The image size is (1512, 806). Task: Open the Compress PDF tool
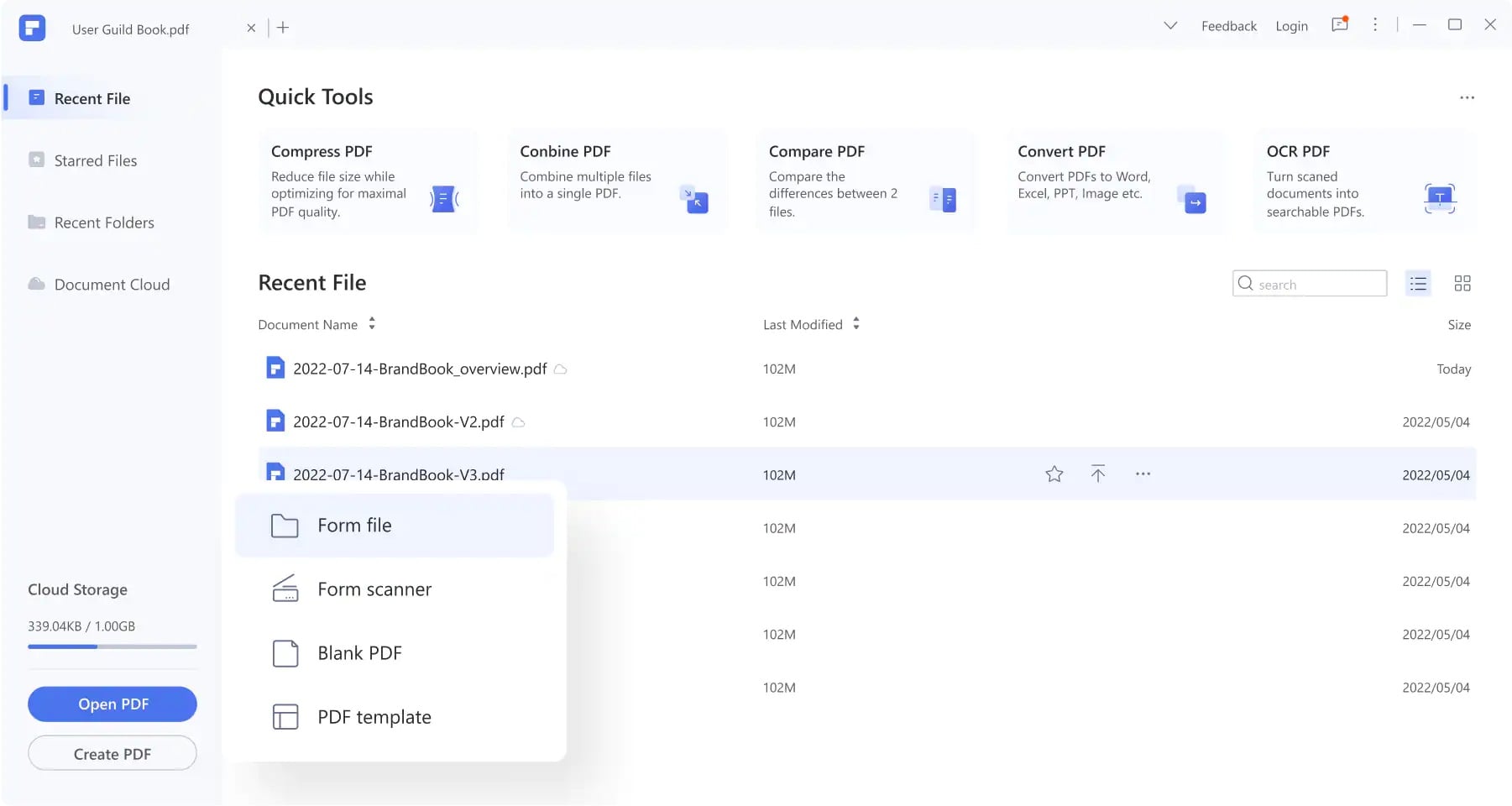tap(367, 181)
